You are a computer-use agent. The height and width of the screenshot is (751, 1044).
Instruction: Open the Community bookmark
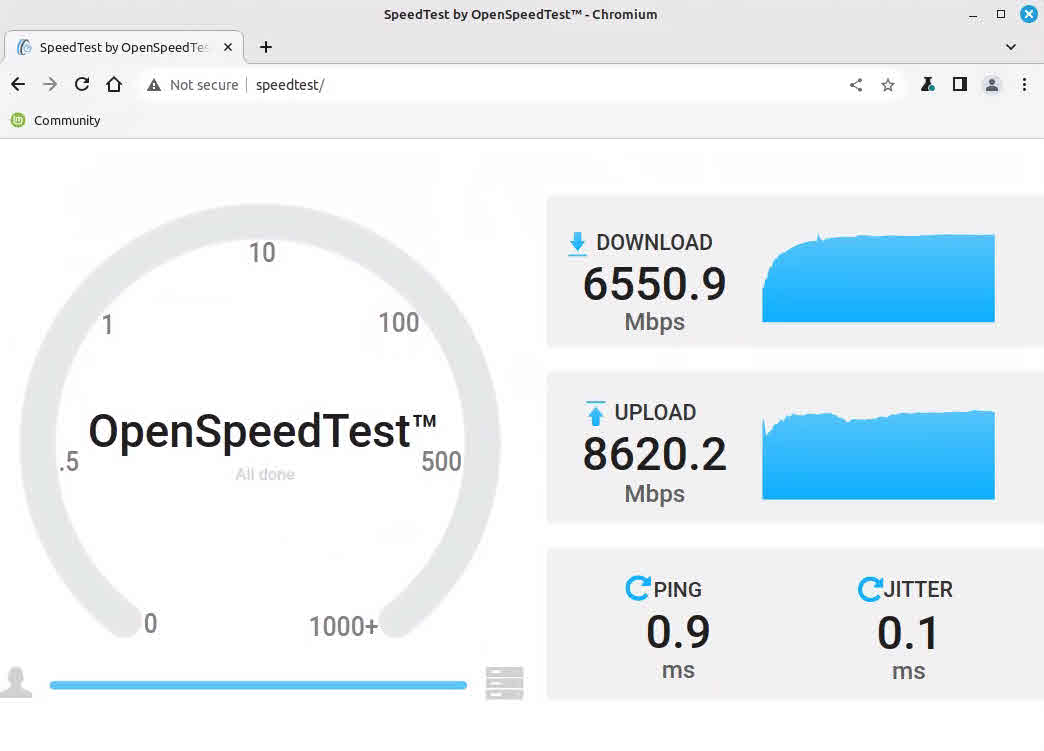(x=56, y=120)
